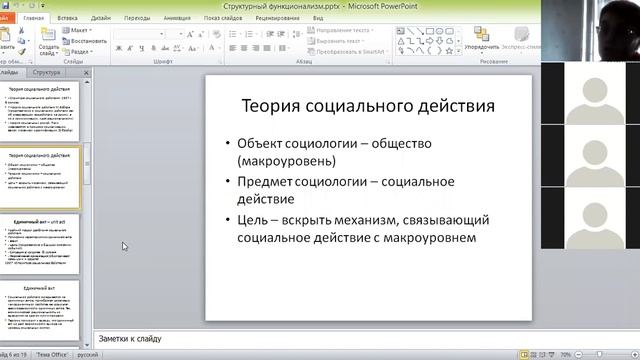
Task: Click the Format Painter brush icon
Action: click(x=22, y=51)
